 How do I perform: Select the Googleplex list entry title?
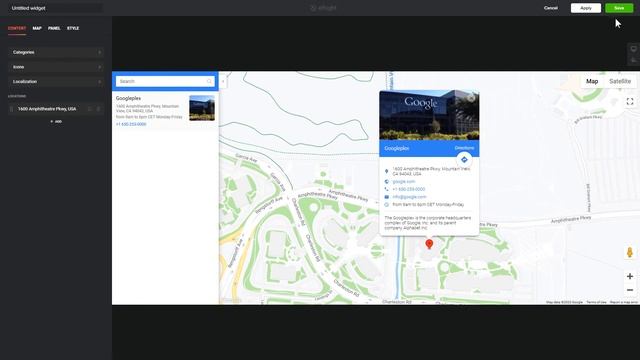click(128, 98)
